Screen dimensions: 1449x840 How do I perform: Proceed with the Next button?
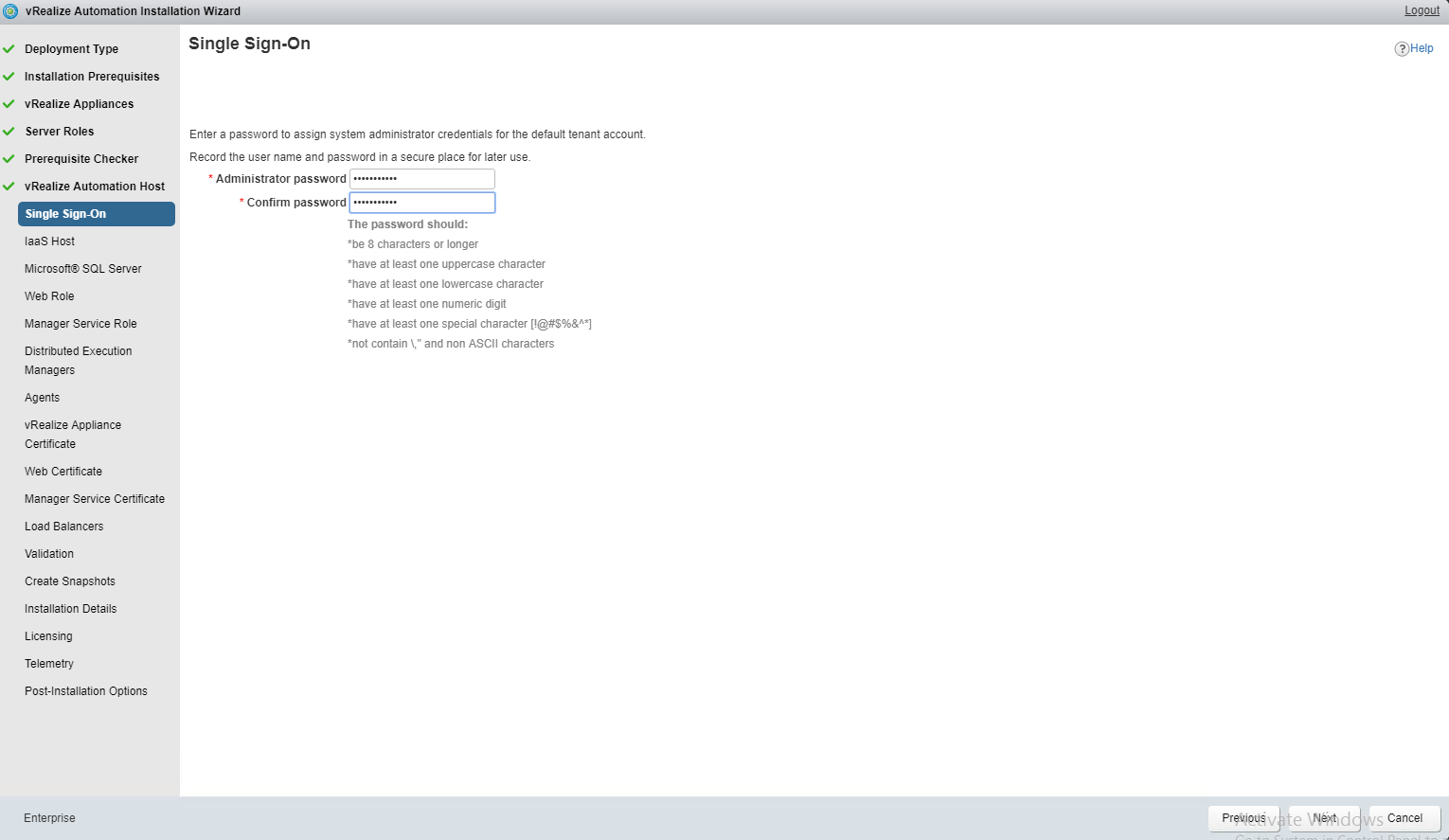1323,818
